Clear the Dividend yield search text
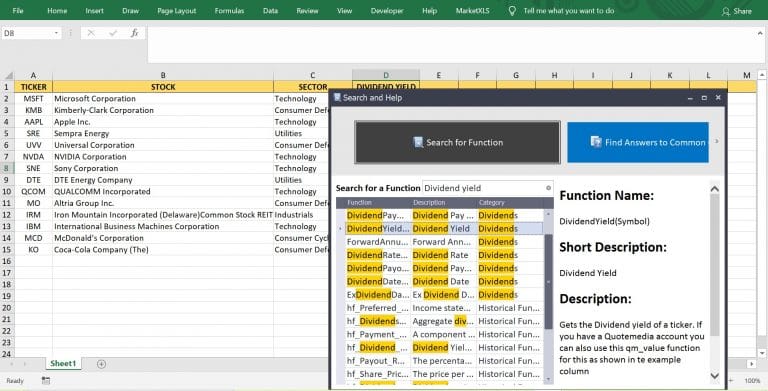Viewport: 768px width, 391px height. (x=548, y=188)
